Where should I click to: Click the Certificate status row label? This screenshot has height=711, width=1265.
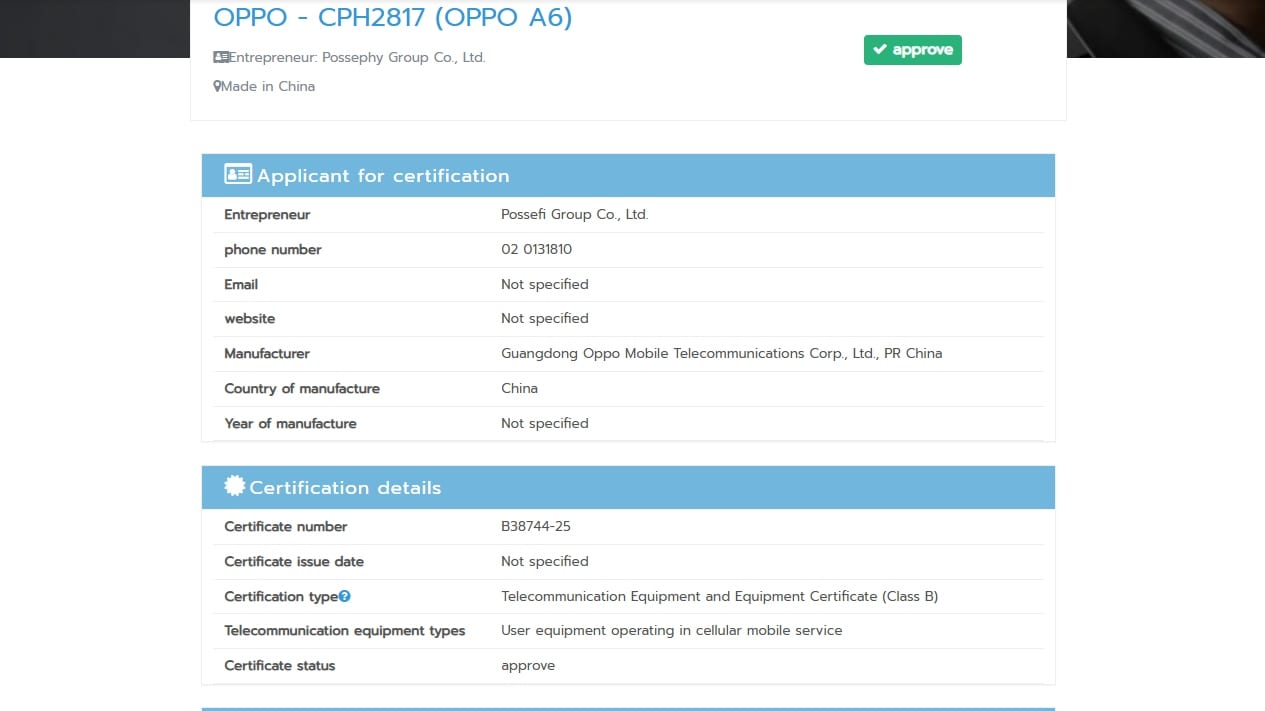tap(280, 665)
